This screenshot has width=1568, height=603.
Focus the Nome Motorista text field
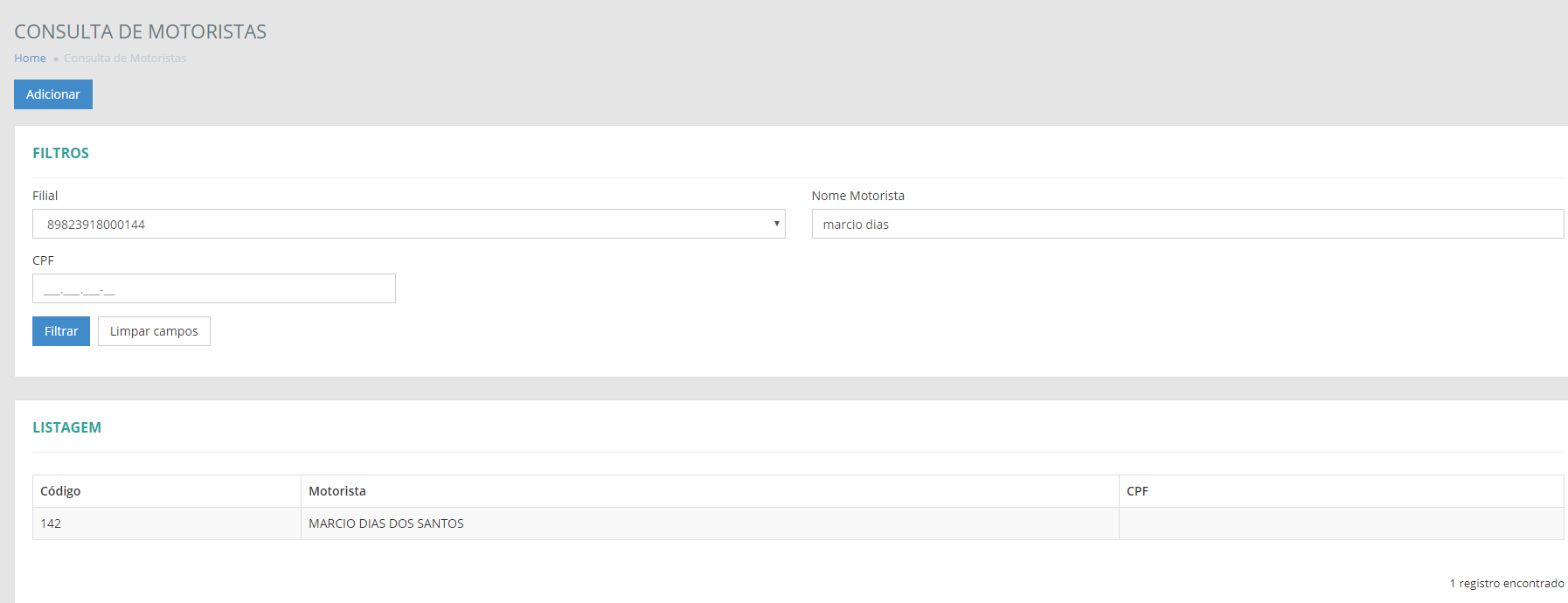tap(1187, 225)
